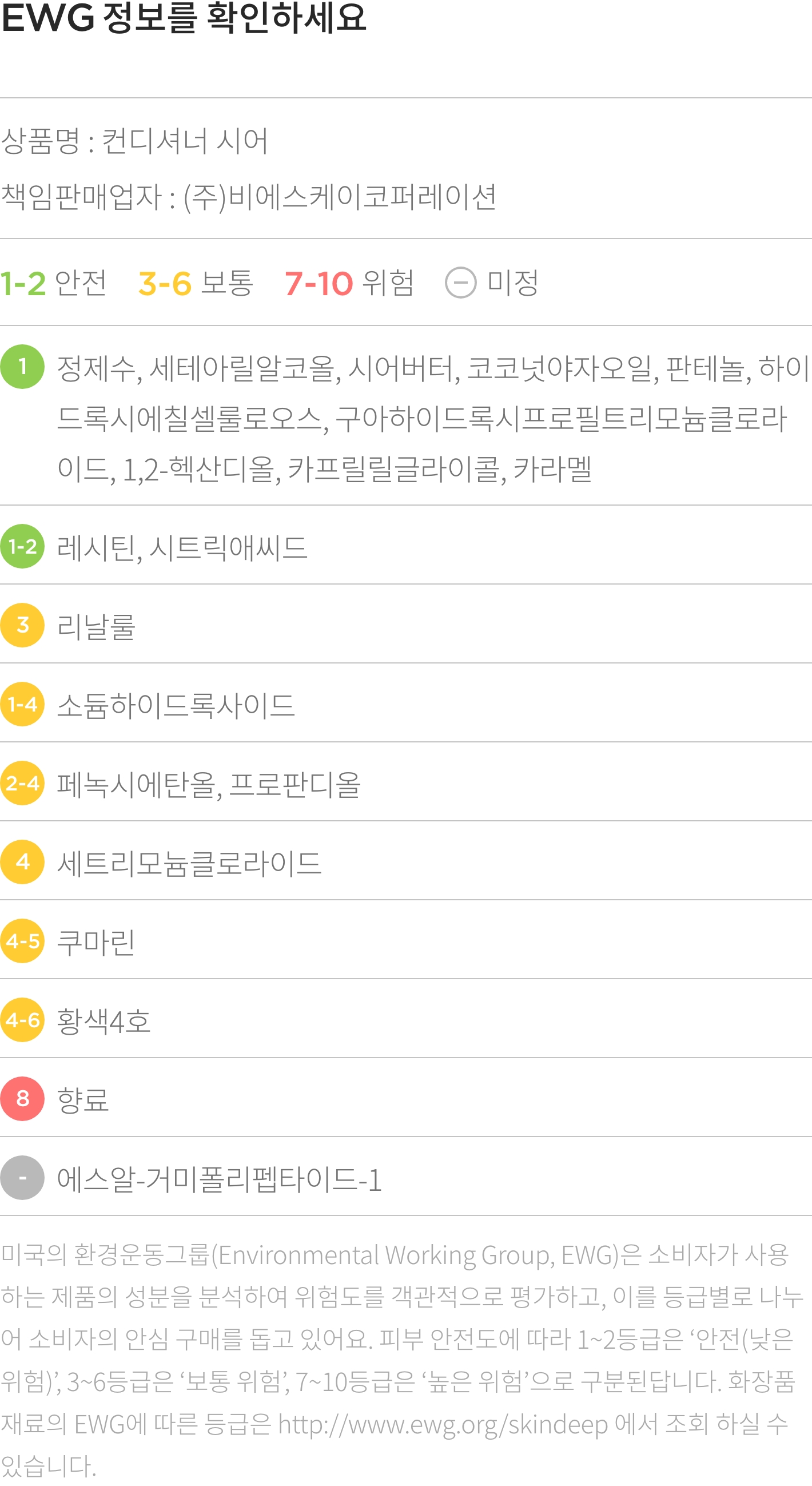Click the green grade 1 badge
The height and width of the screenshot is (1486, 812).
[x=22, y=366]
